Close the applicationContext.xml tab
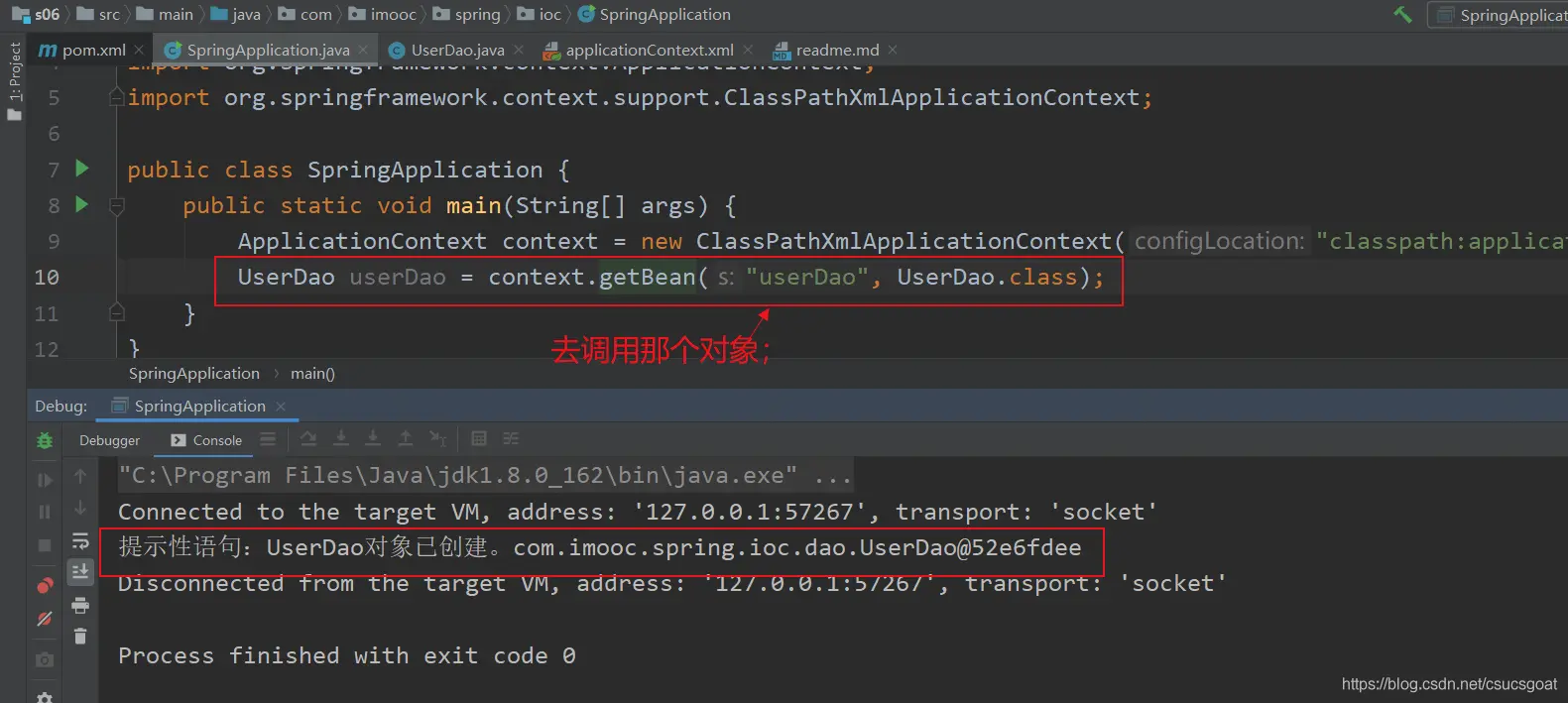This screenshot has height=703, width=1568. point(748,50)
